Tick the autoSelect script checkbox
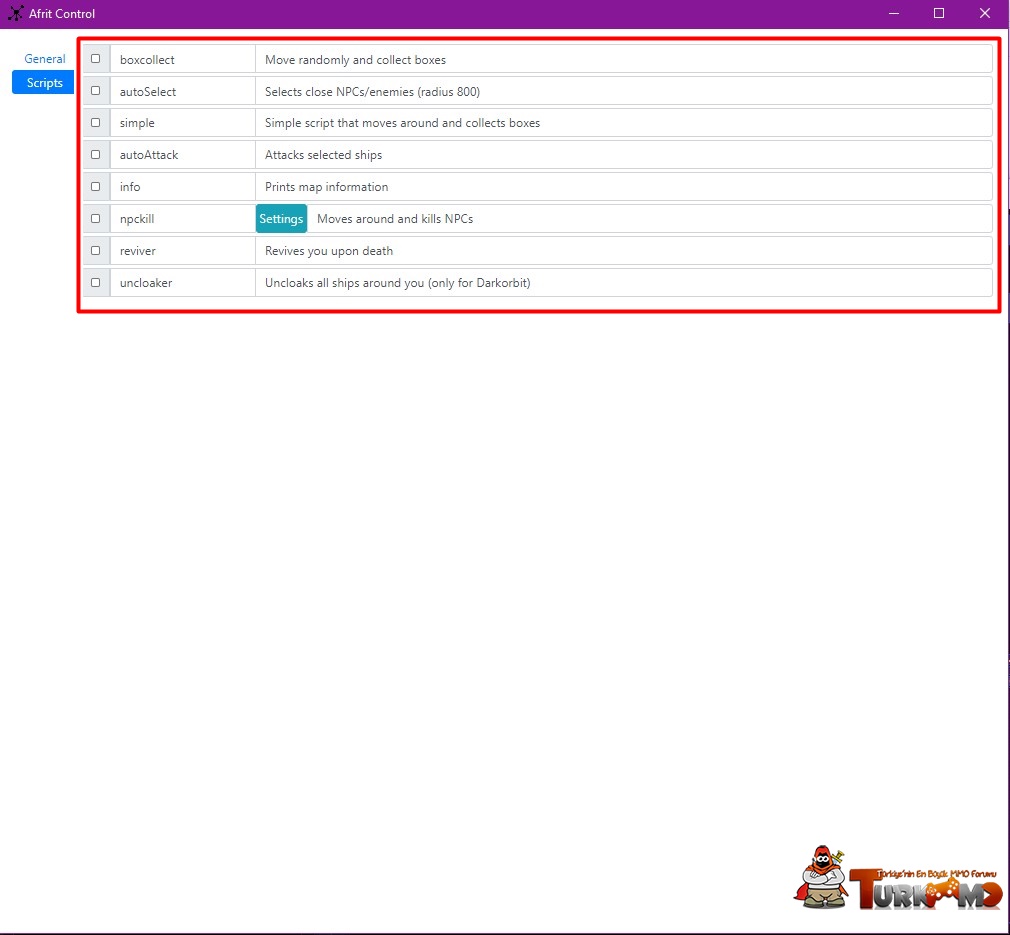Viewport: 1010px width, 935px height. pyautogui.click(x=96, y=91)
